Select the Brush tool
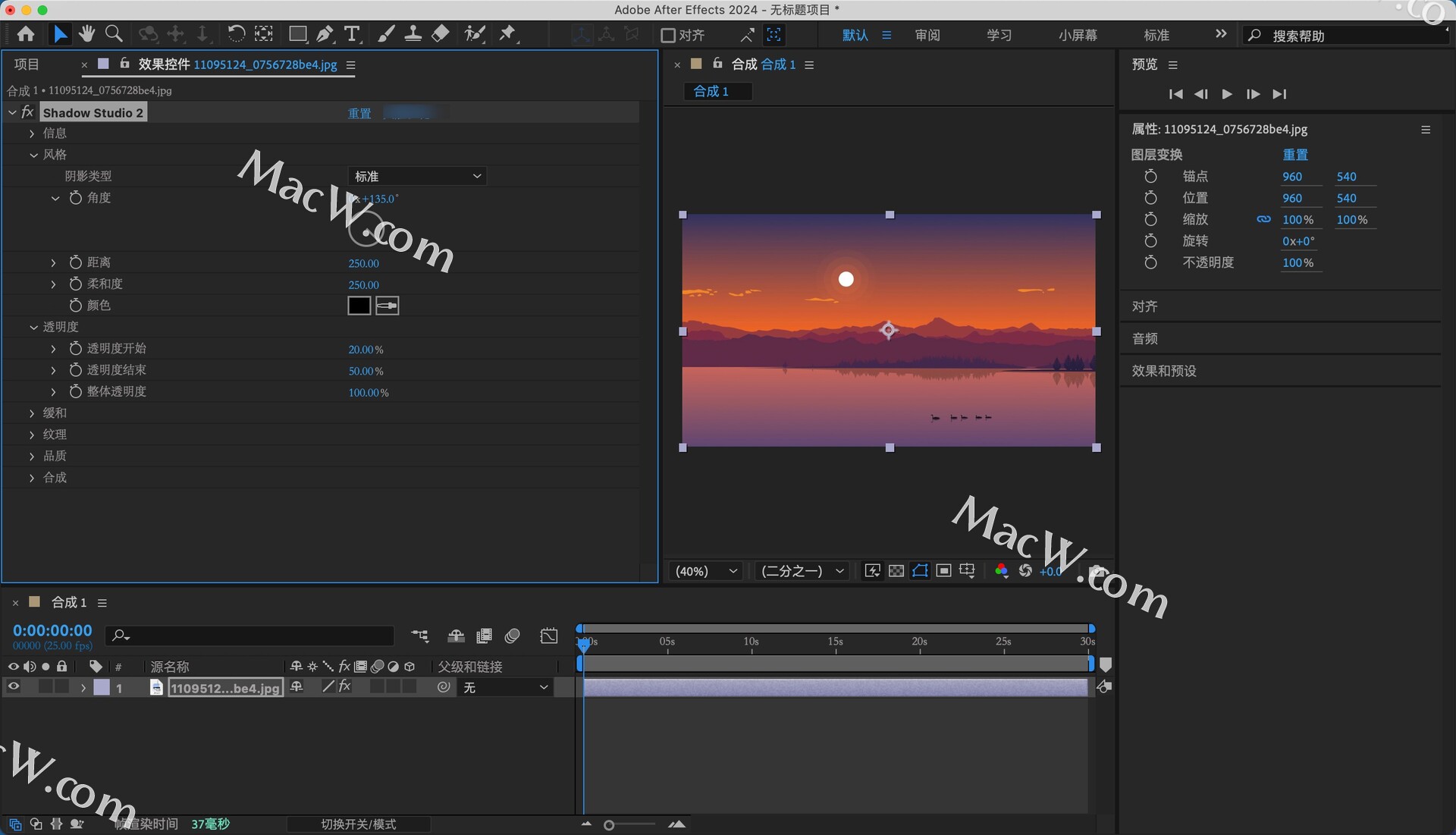The image size is (1456, 835). point(385,33)
